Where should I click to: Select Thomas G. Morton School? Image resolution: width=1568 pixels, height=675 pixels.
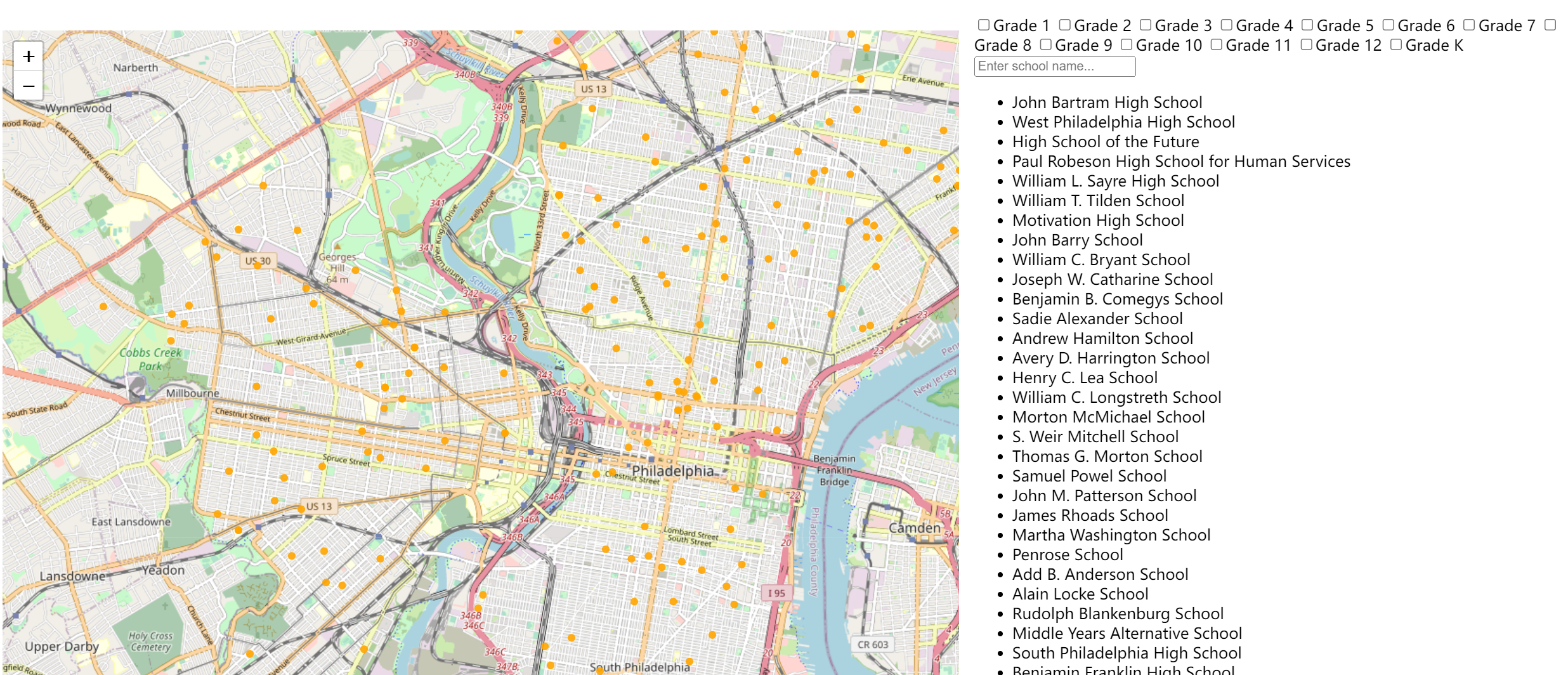pyautogui.click(x=1107, y=456)
